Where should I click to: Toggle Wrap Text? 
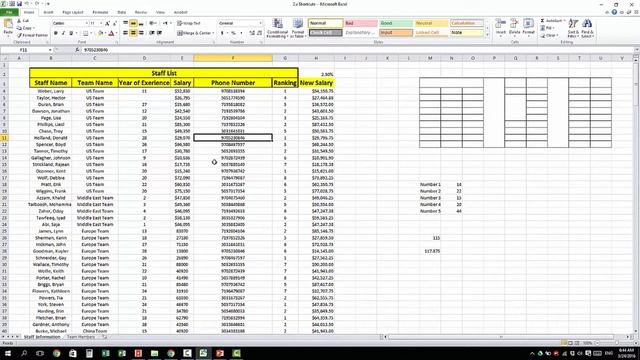[189, 23]
